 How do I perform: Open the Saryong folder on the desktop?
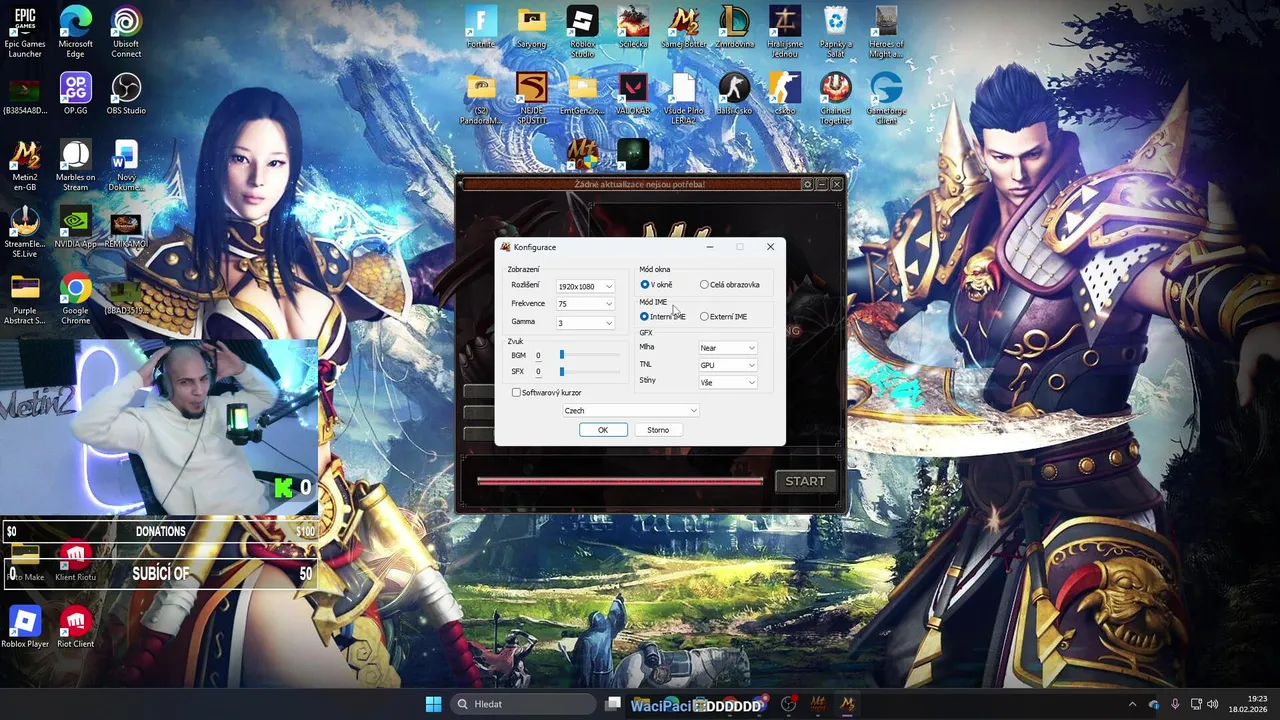[532, 27]
